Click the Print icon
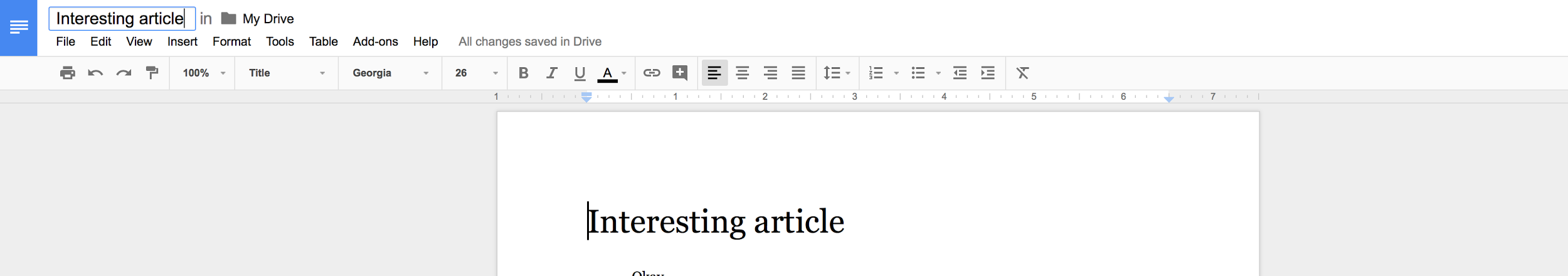This screenshot has height=276, width=1568. click(x=68, y=73)
